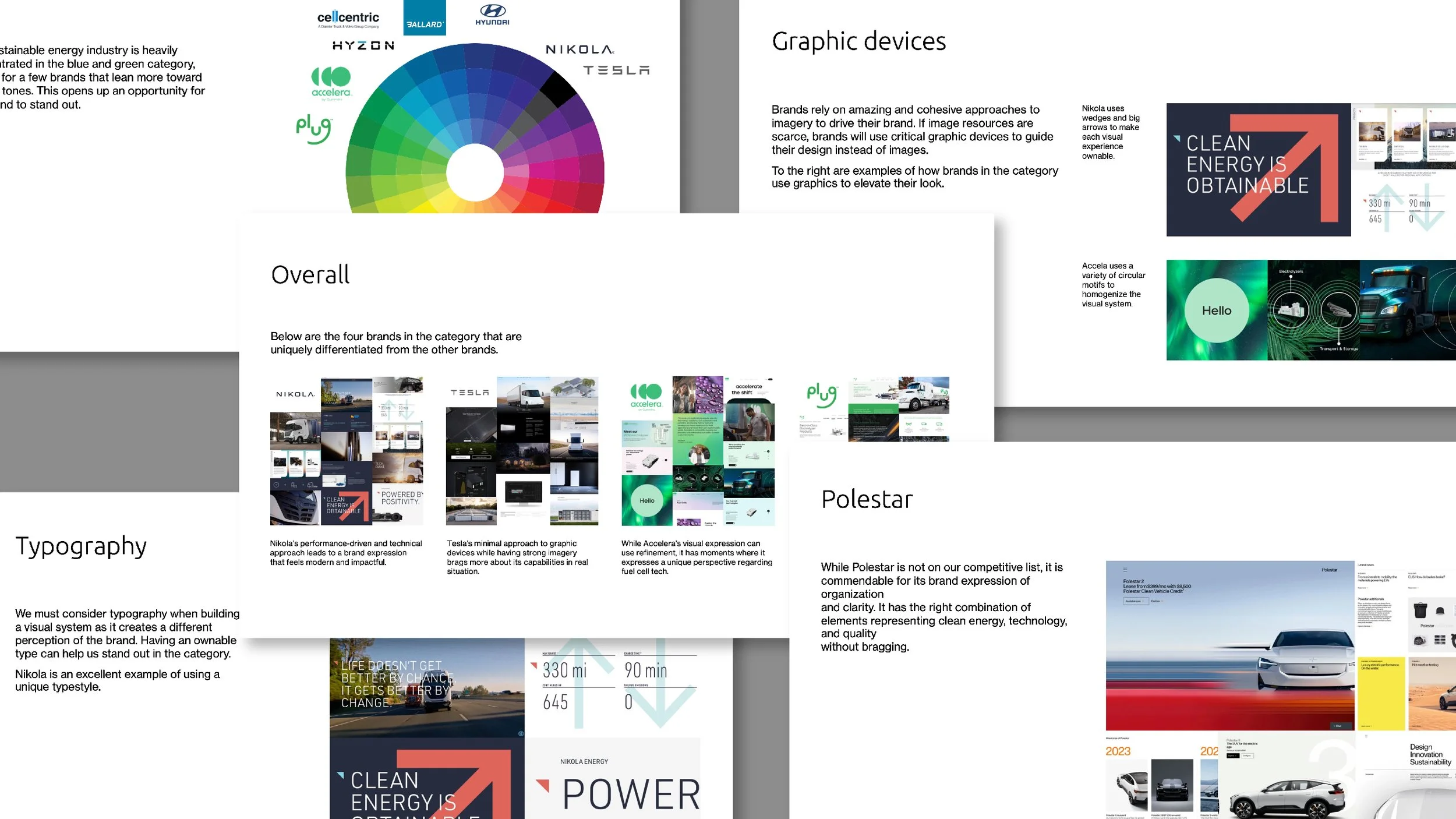Click the cellcentric logo at top

(x=348, y=19)
